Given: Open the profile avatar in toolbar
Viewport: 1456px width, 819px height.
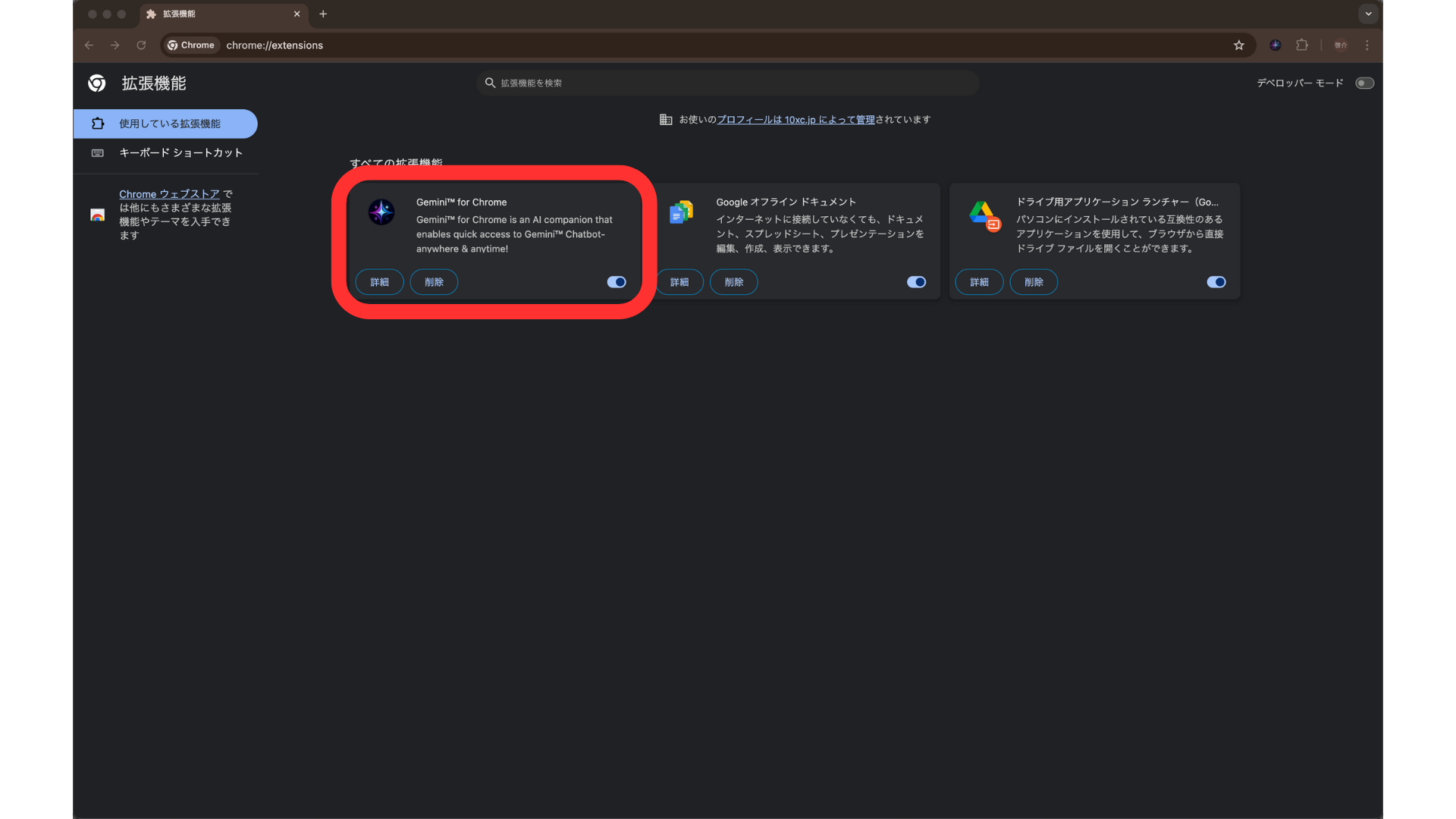Looking at the screenshot, I should click(1341, 45).
